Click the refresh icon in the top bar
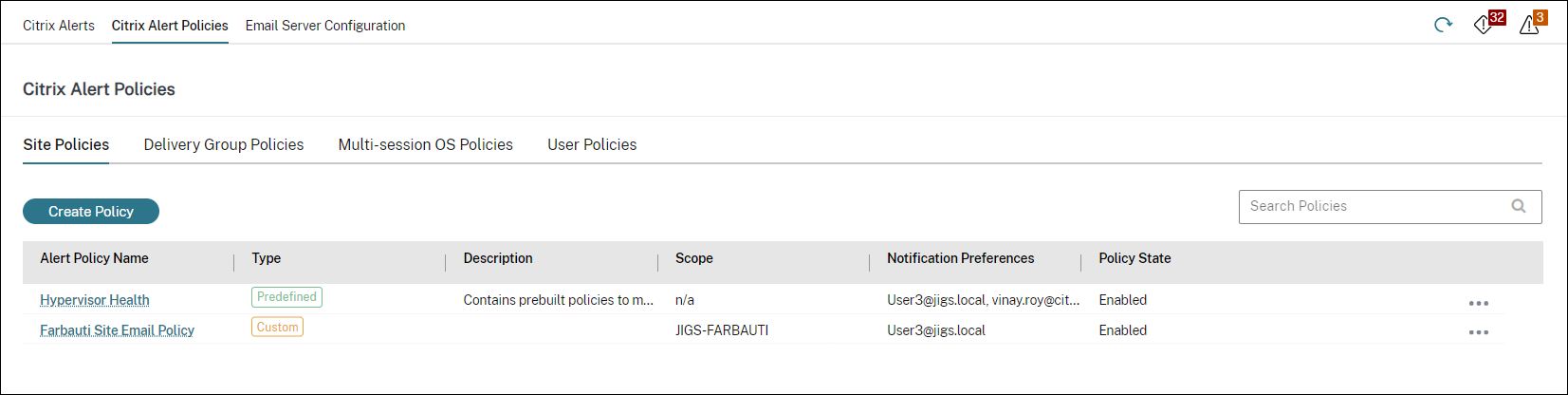The height and width of the screenshot is (395, 1568). click(x=1443, y=25)
